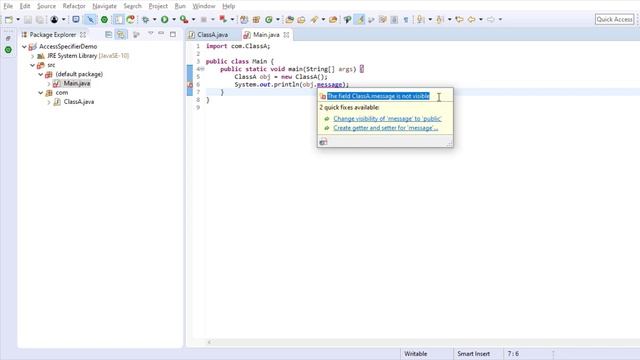Click the maximize Package Explorer view icon
This screenshot has height=360, width=640.
[x=173, y=34]
